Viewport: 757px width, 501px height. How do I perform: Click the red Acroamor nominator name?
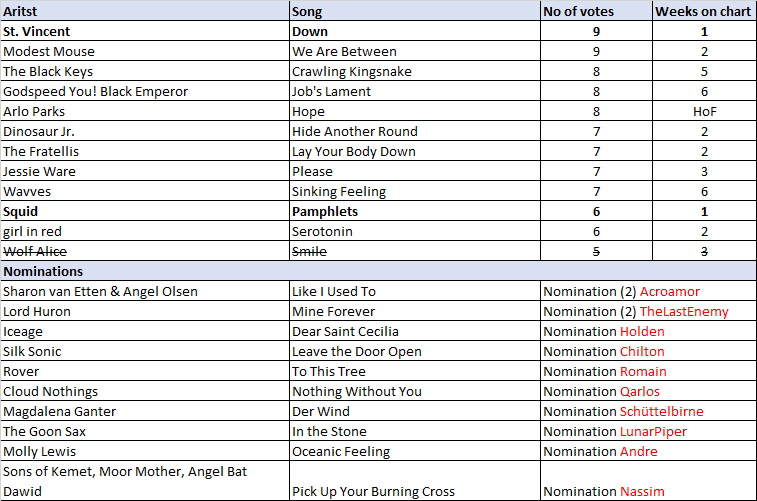tap(670, 292)
